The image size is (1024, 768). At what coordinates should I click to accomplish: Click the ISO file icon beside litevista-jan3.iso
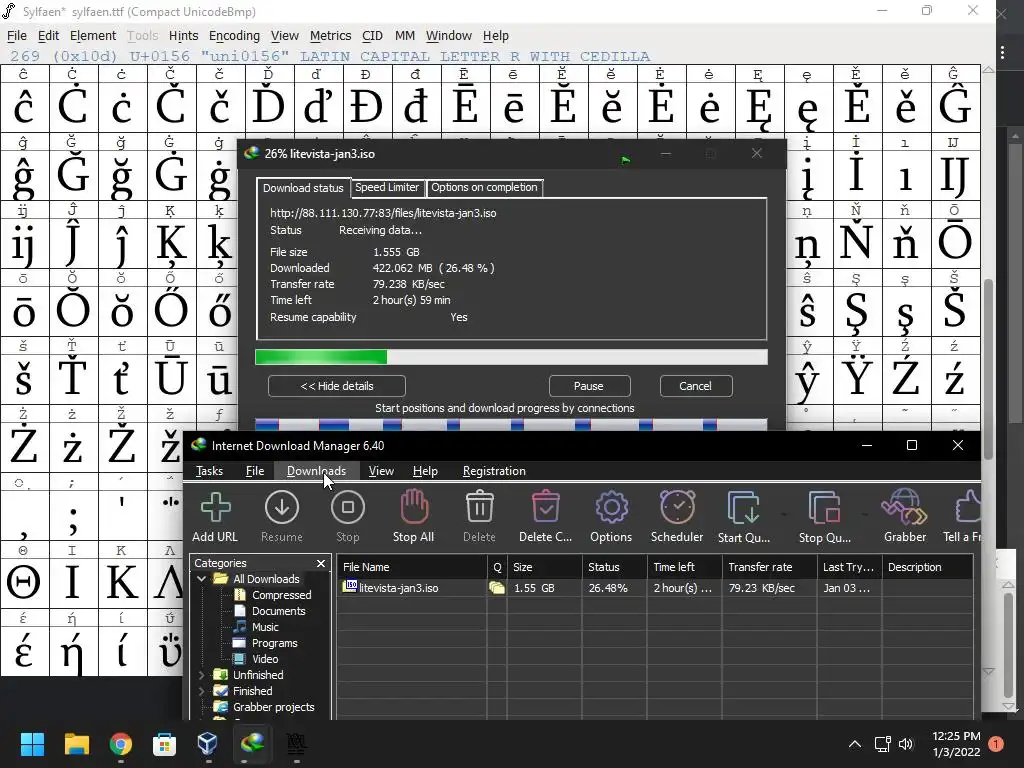coord(351,586)
